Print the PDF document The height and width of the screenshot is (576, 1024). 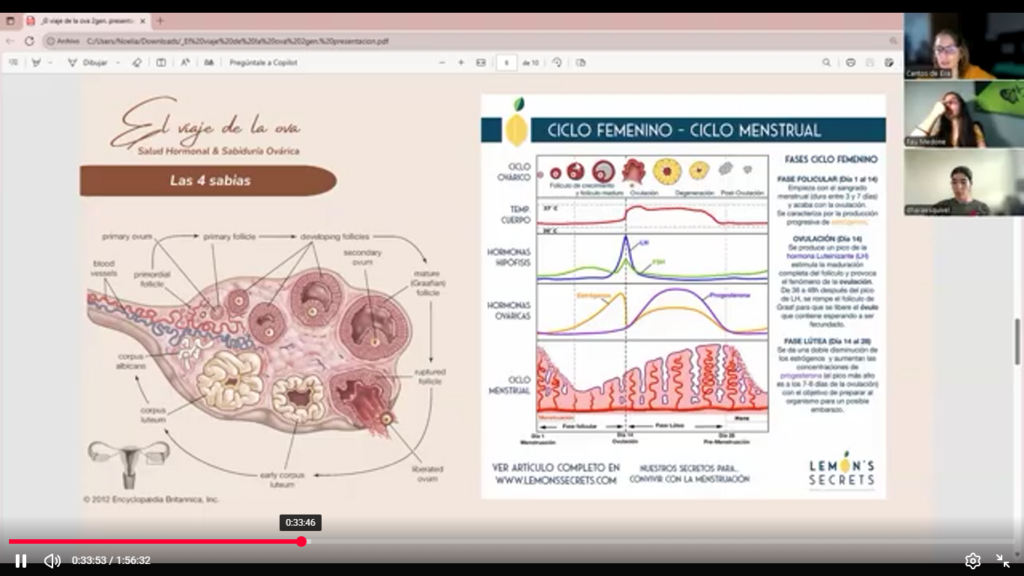[x=850, y=62]
